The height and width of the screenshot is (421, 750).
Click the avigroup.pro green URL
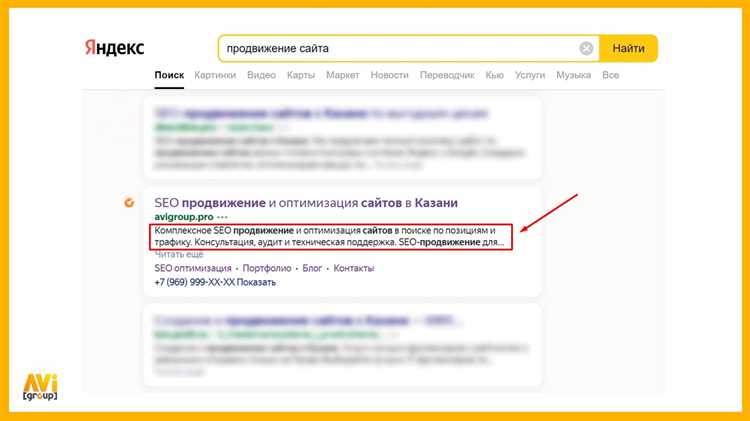tap(184, 217)
